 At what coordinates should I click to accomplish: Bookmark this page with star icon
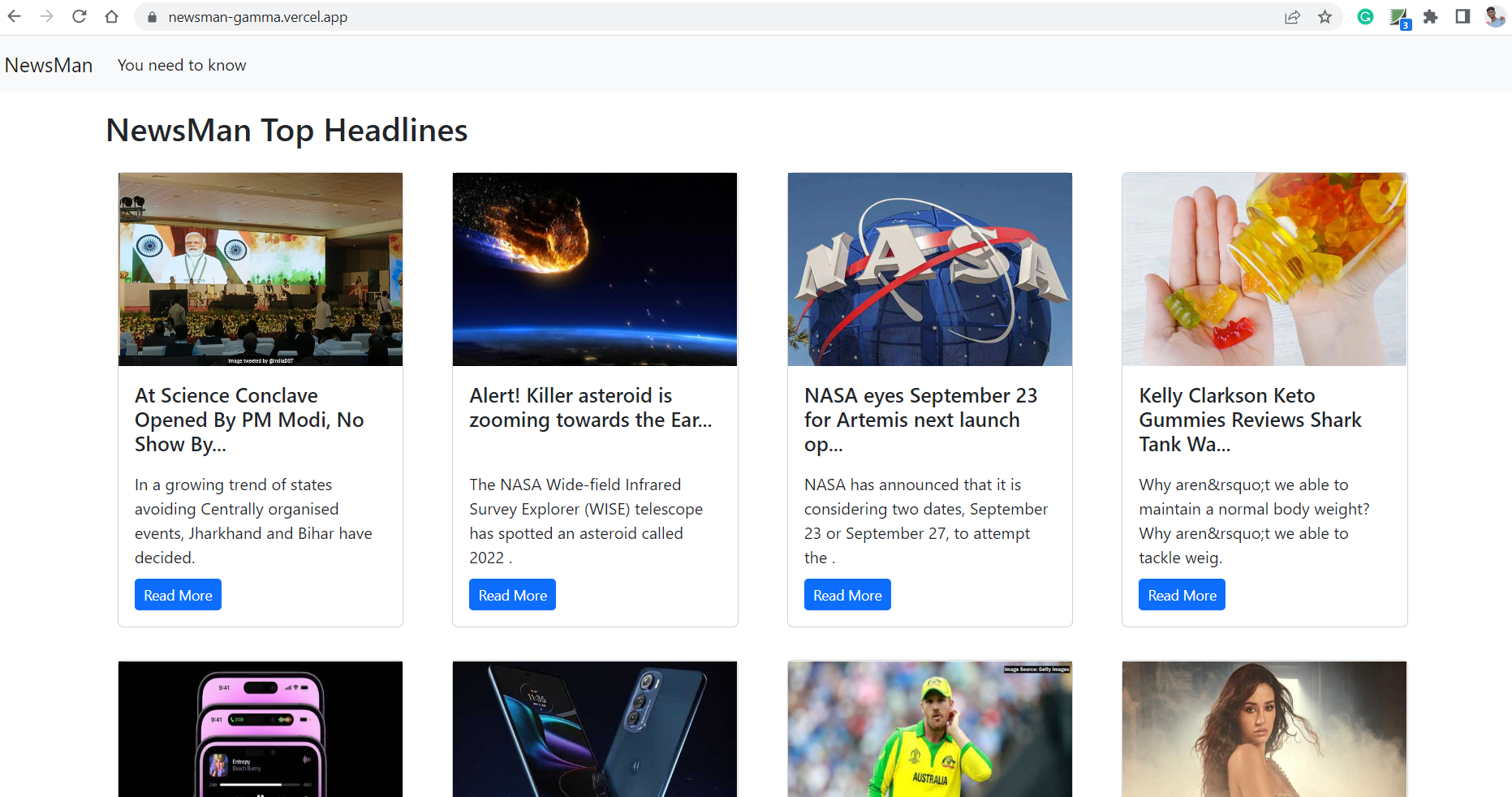[x=1325, y=17]
